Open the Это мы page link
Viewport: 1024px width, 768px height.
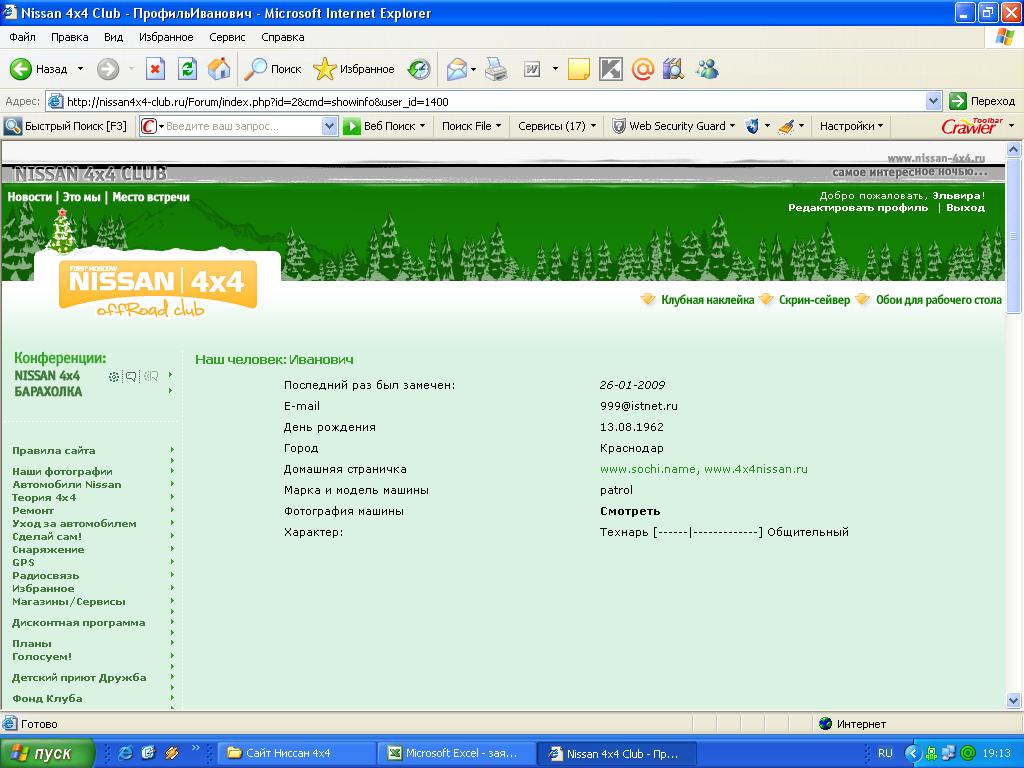82,197
